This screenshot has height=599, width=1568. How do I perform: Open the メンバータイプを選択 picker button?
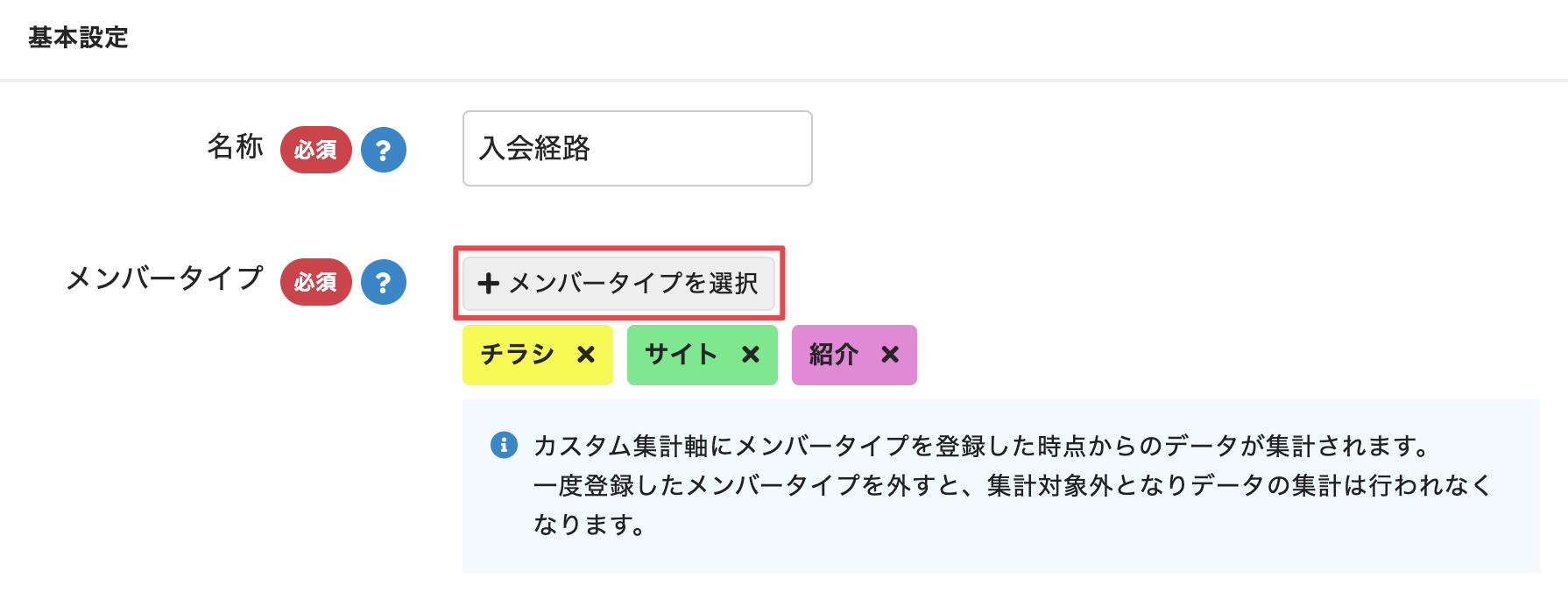click(x=618, y=283)
